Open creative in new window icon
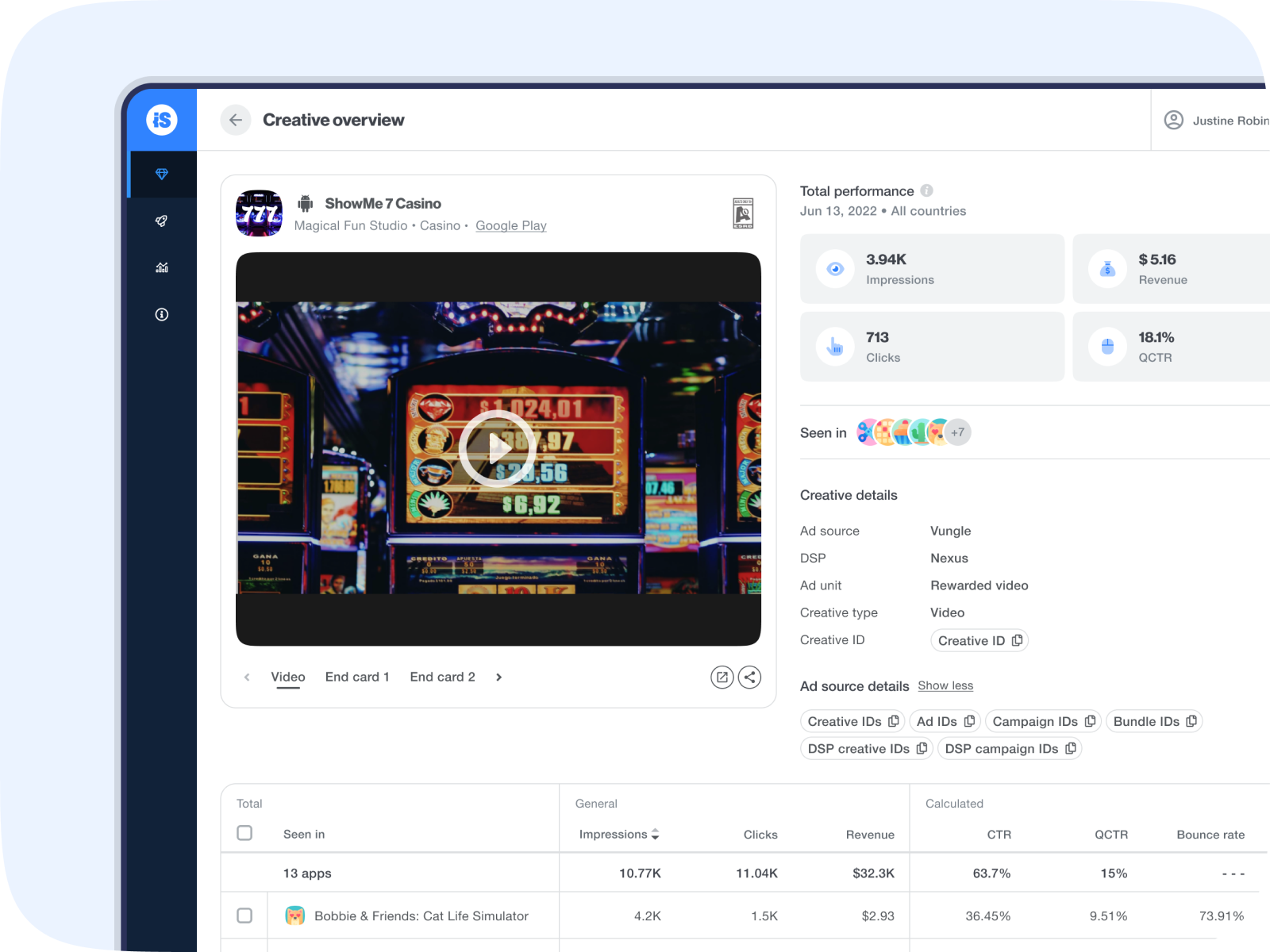 click(722, 677)
